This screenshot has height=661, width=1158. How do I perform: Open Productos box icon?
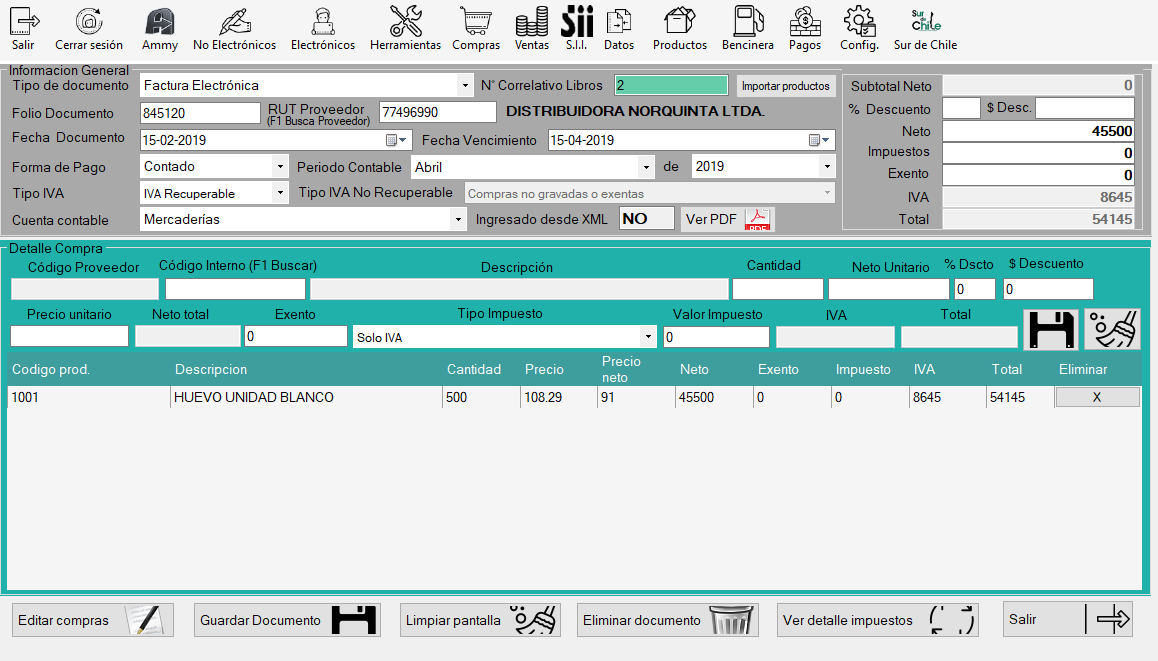(679, 28)
